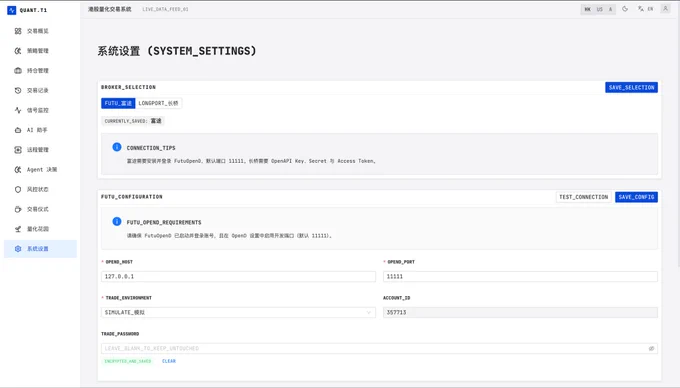Viewport: 680px width, 388px height.
Task: Click the 港股量化交易系统 header title
Action: click(x=110, y=9)
